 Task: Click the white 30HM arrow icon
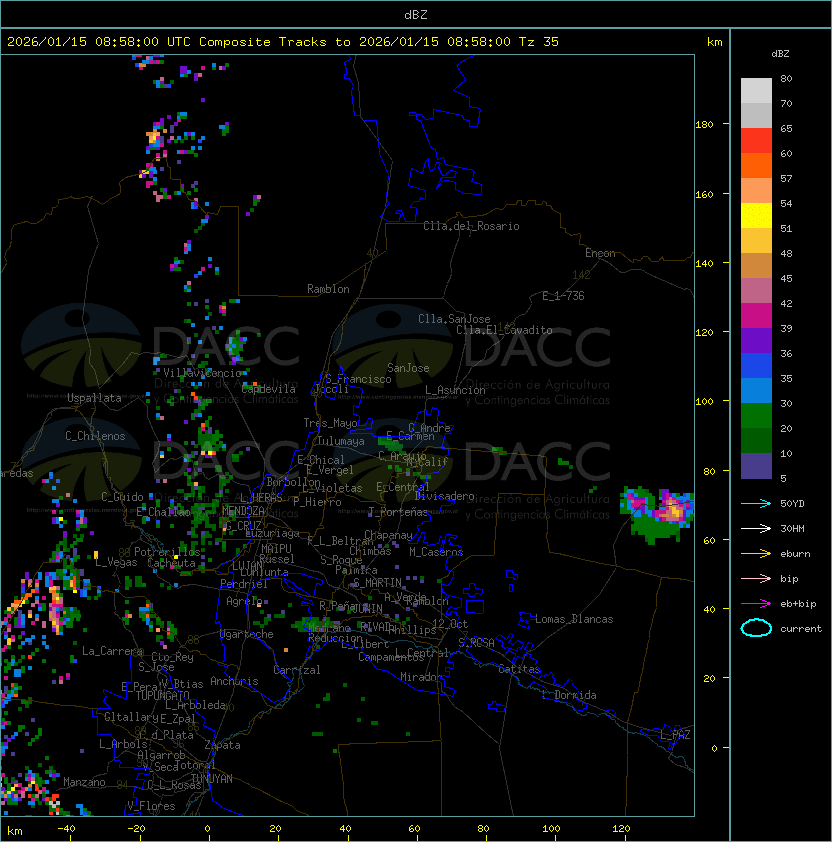[756, 528]
